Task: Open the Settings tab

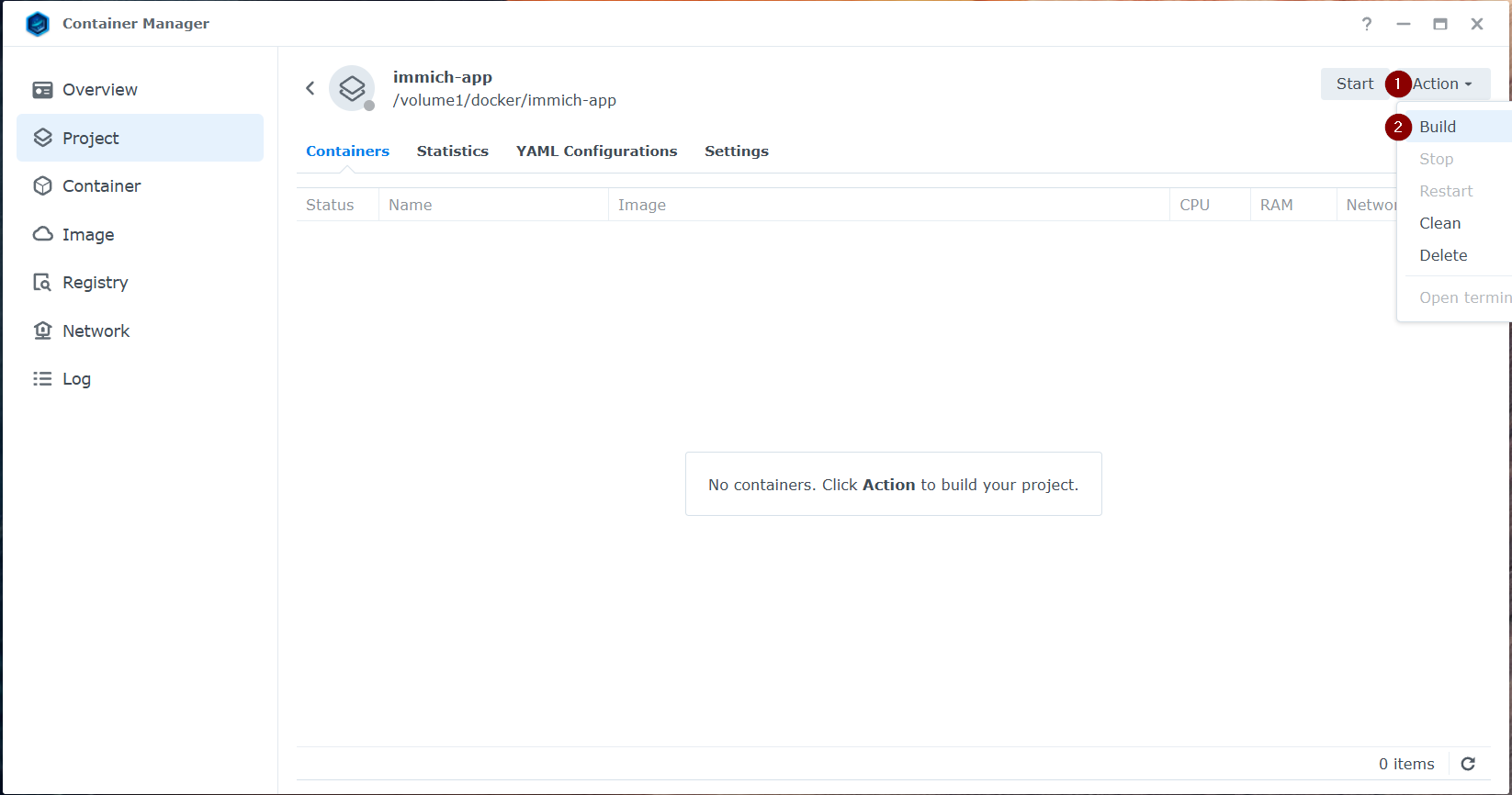Action: (x=737, y=151)
